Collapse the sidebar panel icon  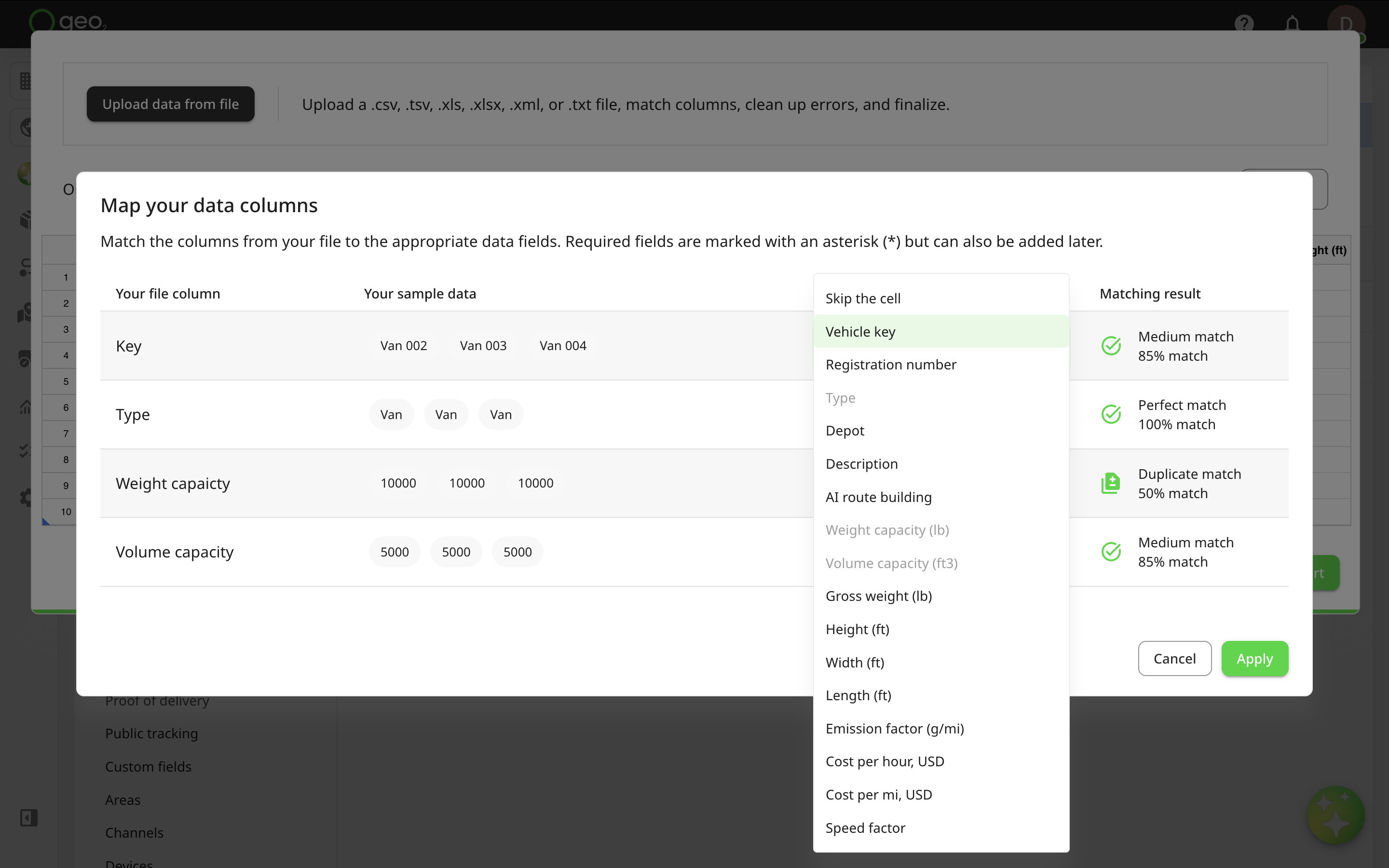pos(29,817)
